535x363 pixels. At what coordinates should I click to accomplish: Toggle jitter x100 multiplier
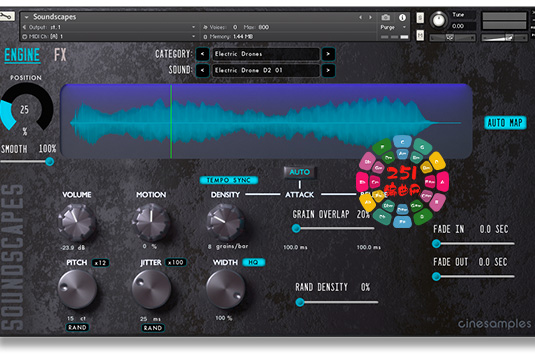(x=176, y=262)
